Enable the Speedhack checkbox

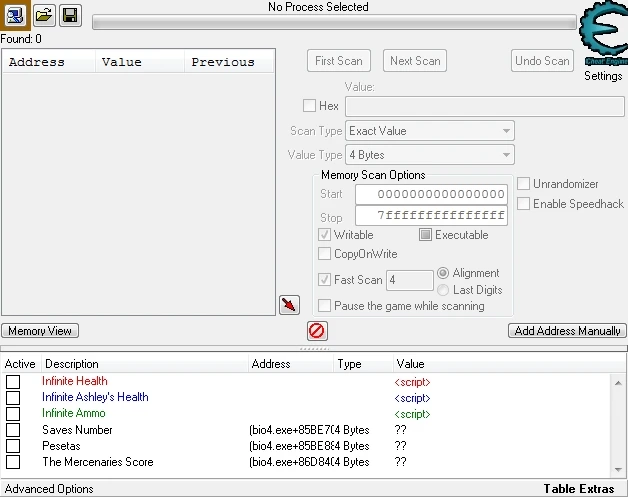[x=523, y=203]
